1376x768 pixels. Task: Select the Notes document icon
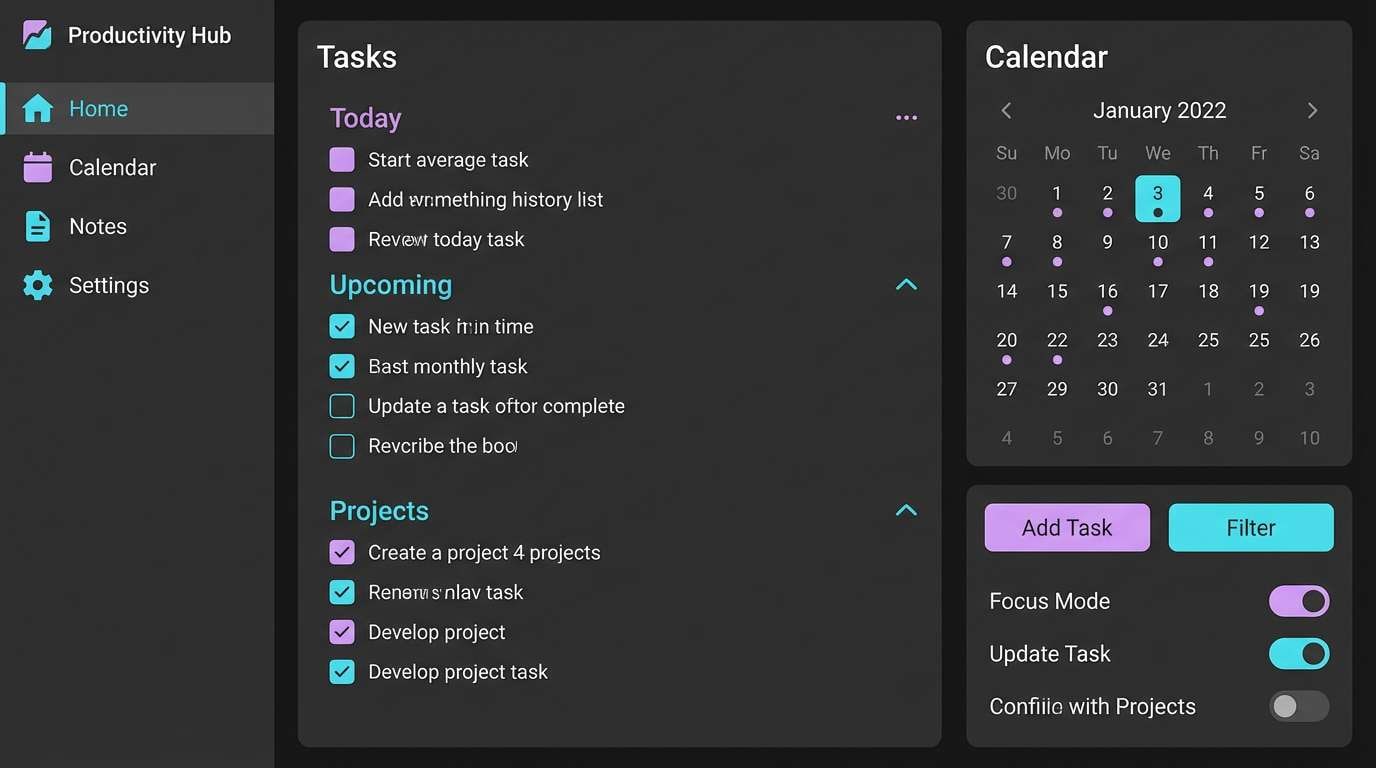(37, 226)
